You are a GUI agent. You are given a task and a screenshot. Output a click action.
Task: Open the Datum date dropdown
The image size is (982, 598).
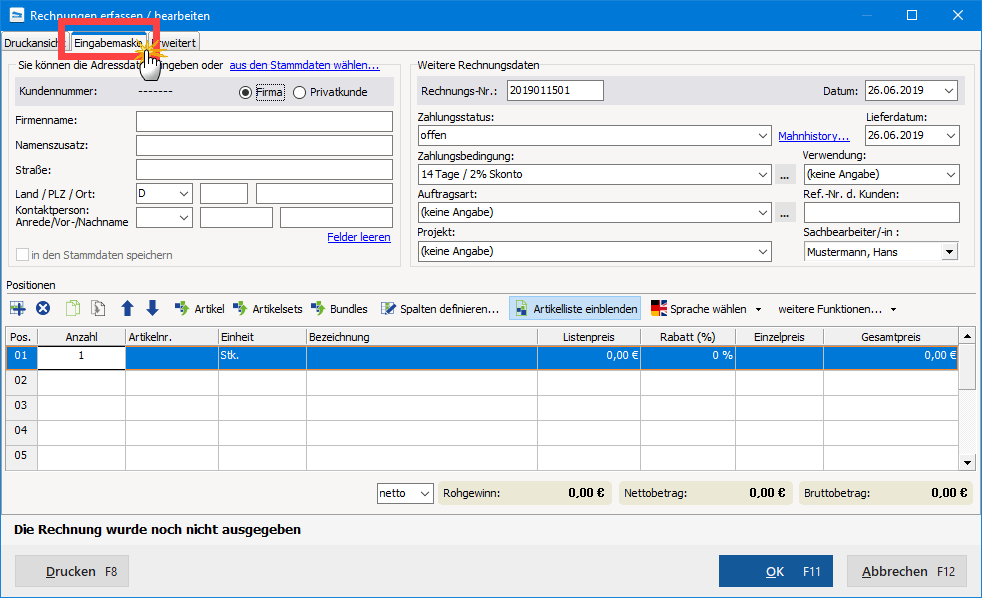tap(949, 91)
